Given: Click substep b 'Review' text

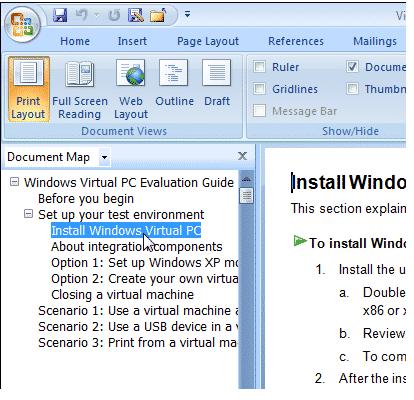Looking at the screenshot, I should [384, 333].
